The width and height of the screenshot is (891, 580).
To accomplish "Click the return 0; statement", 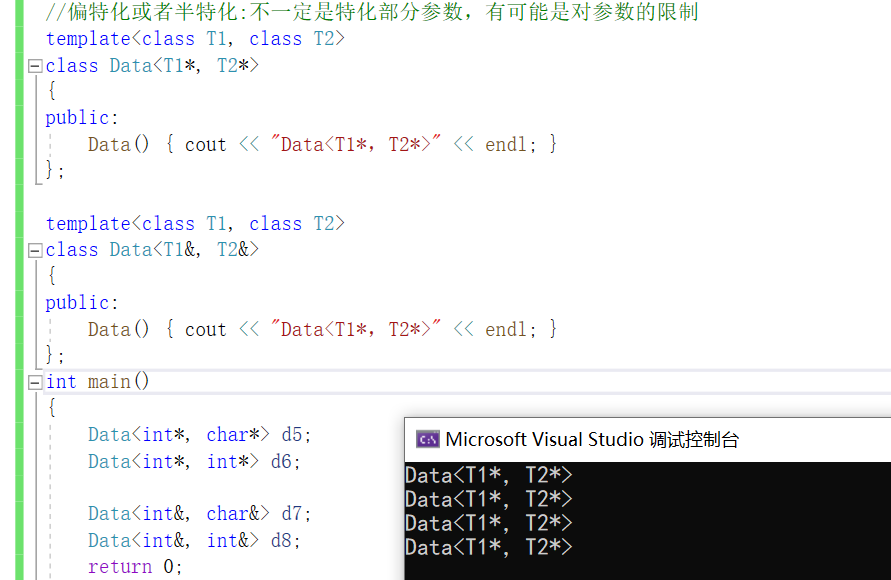I will point(135,566).
